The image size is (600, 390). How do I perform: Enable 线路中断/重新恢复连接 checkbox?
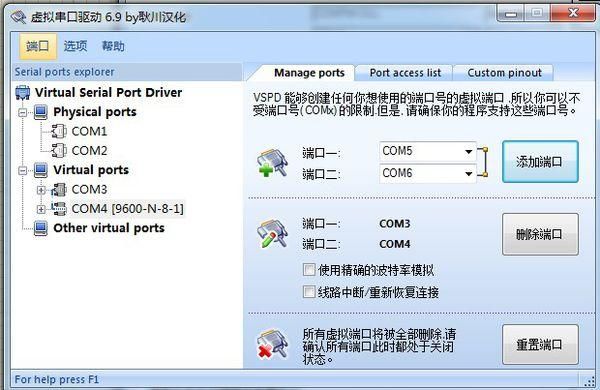(309, 292)
